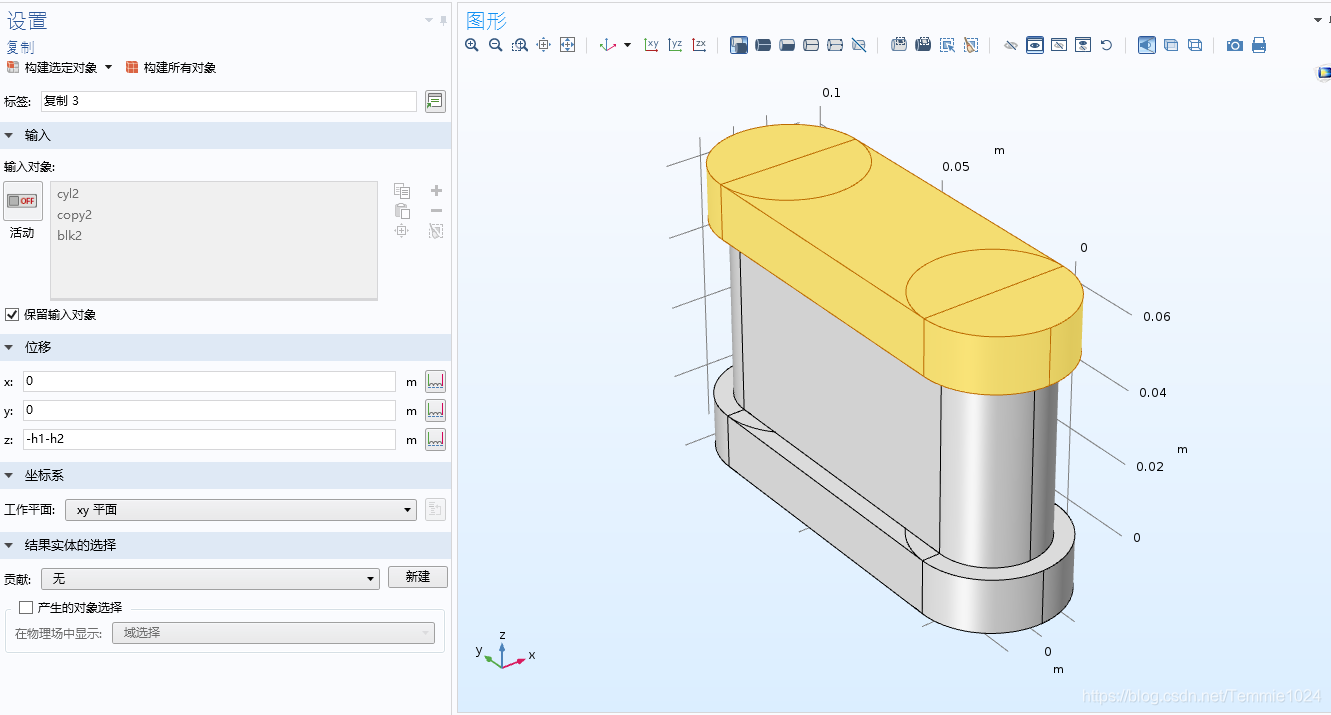1331x715 pixels.
Task: Click second clipboard-style selection icon
Action: coord(923,45)
